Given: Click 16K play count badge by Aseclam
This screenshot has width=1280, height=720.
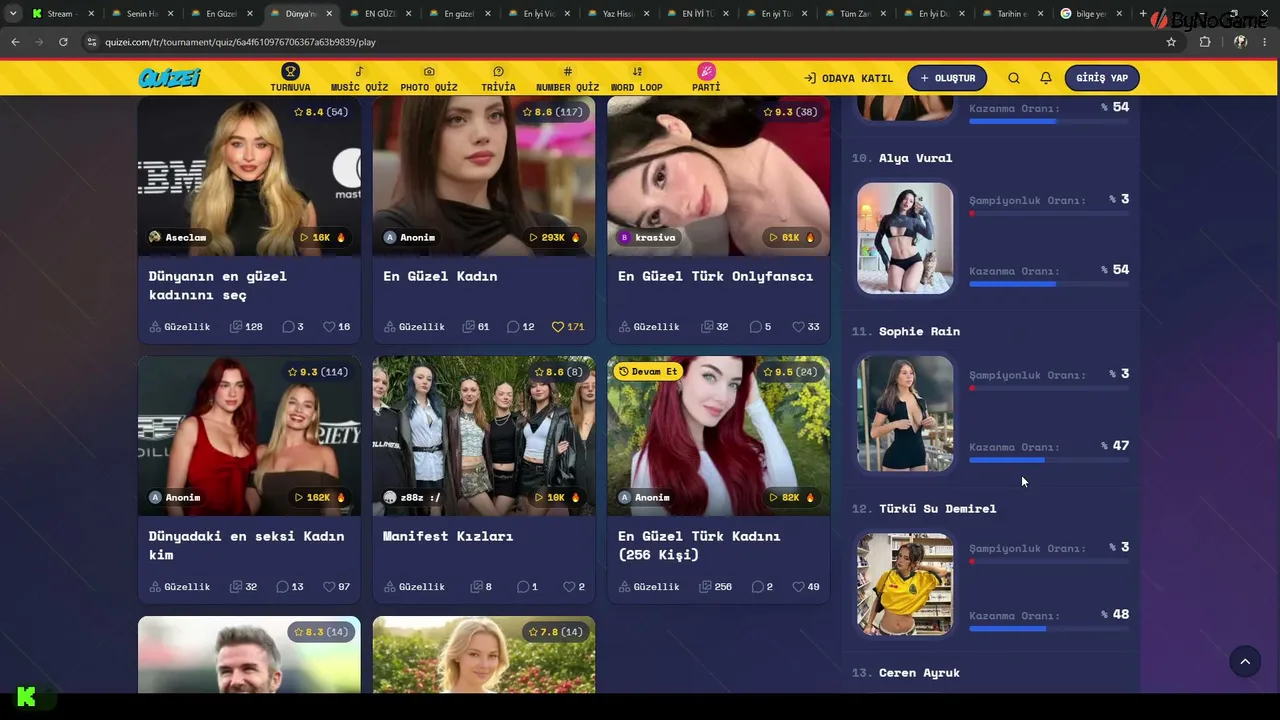Looking at the screenshot, I should (x=325, y=238).
